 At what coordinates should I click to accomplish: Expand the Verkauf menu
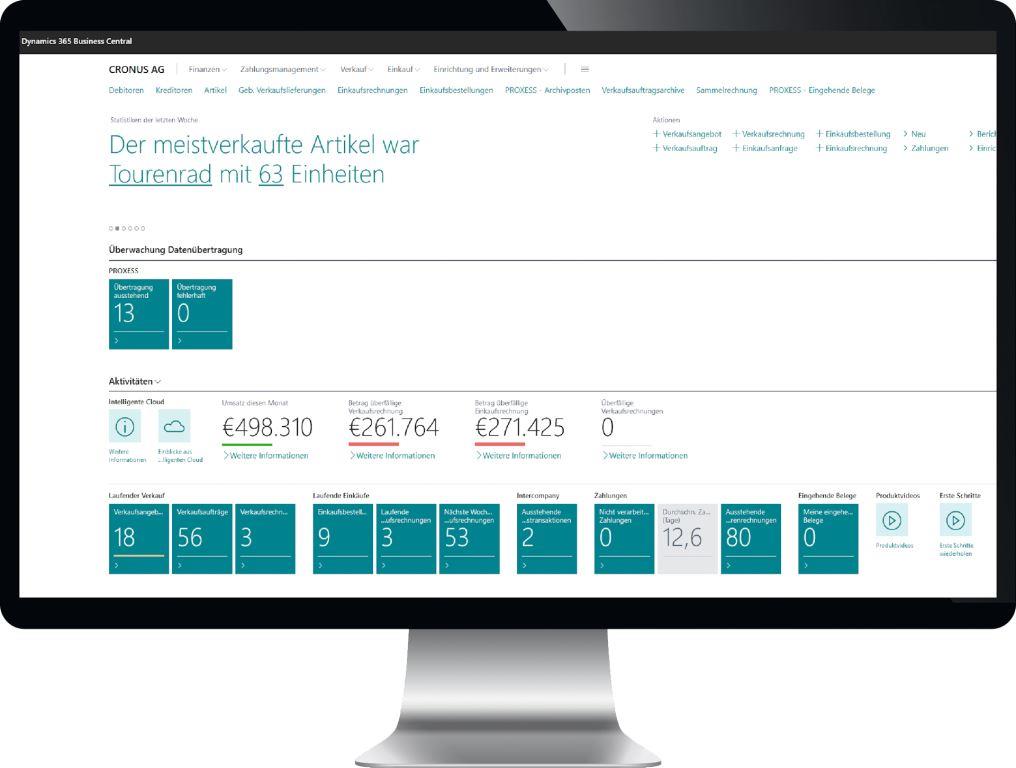(x=356, y=69)
